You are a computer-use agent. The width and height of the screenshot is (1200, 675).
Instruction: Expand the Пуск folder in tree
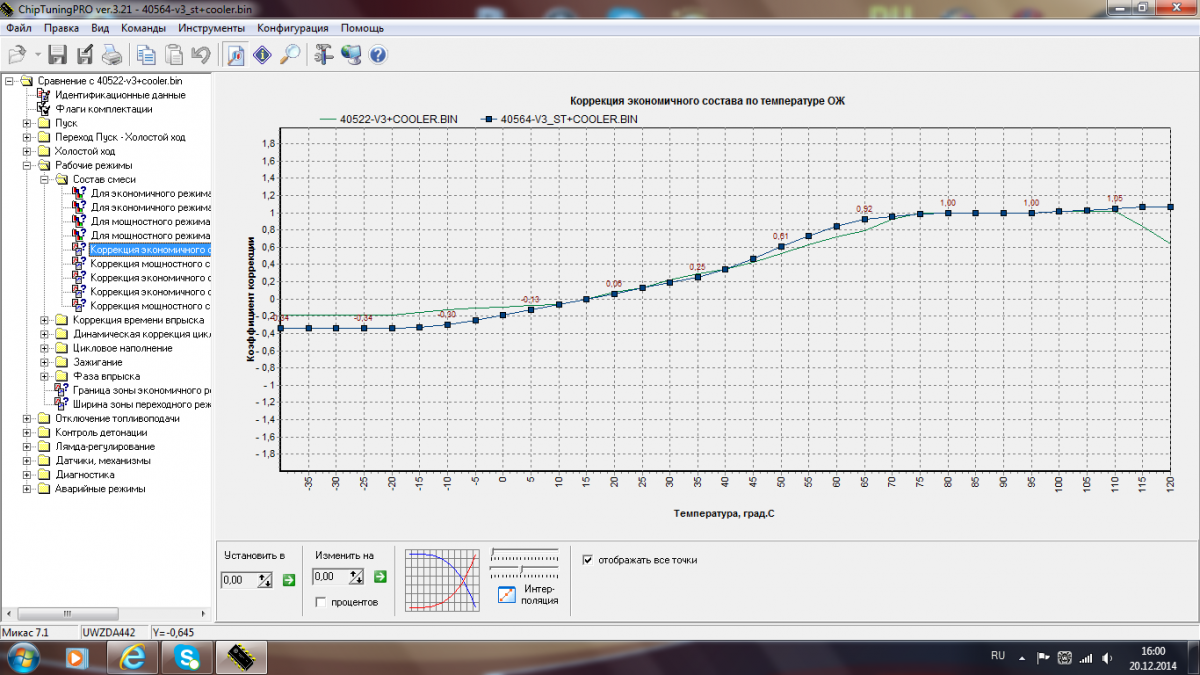pos(28,123)
